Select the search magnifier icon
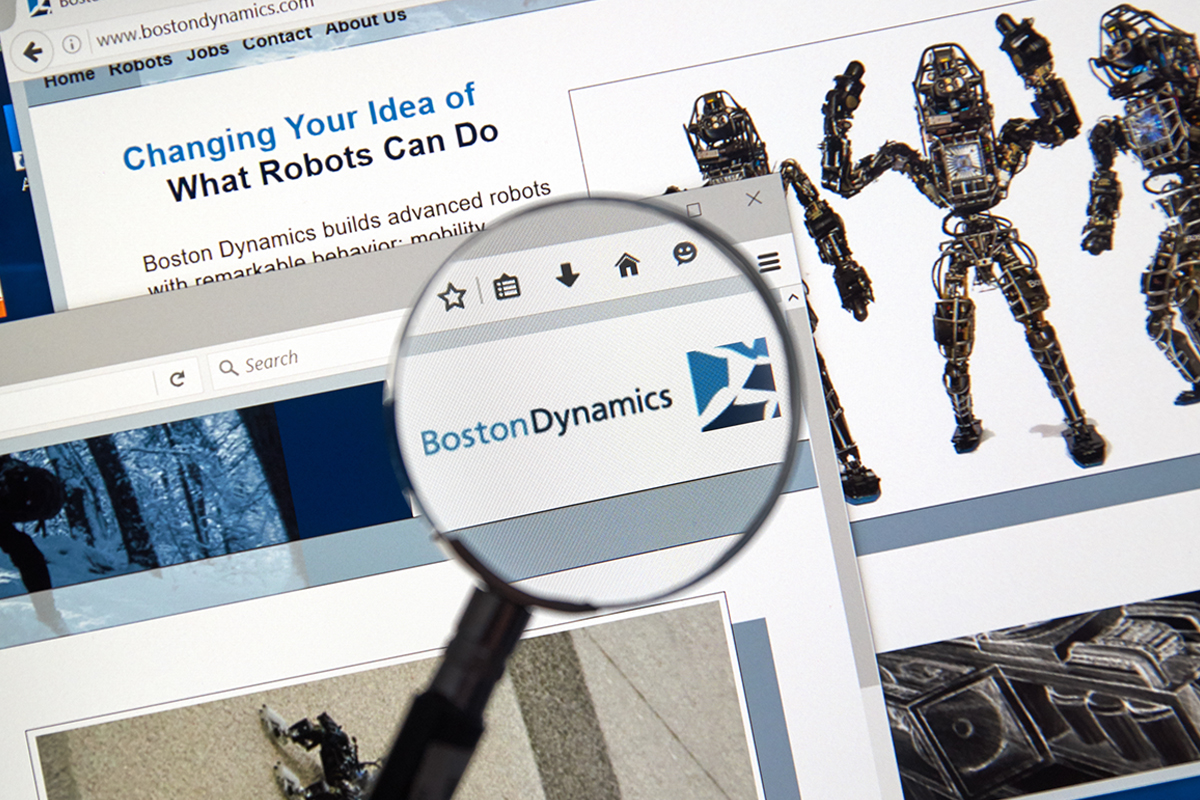 tap(231, 368)
